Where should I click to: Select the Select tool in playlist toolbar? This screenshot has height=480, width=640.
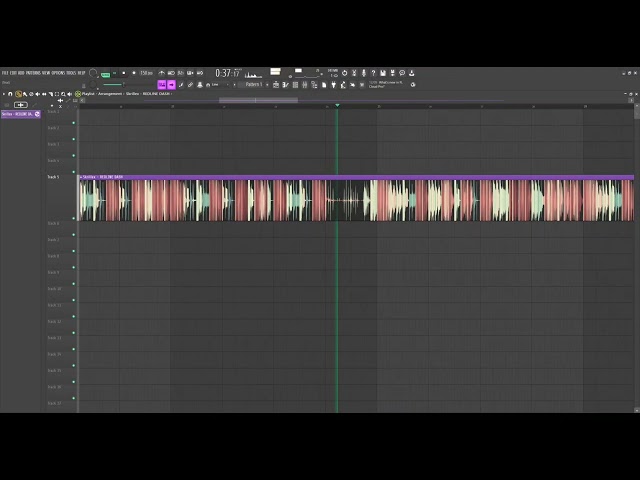pos(57,94)
